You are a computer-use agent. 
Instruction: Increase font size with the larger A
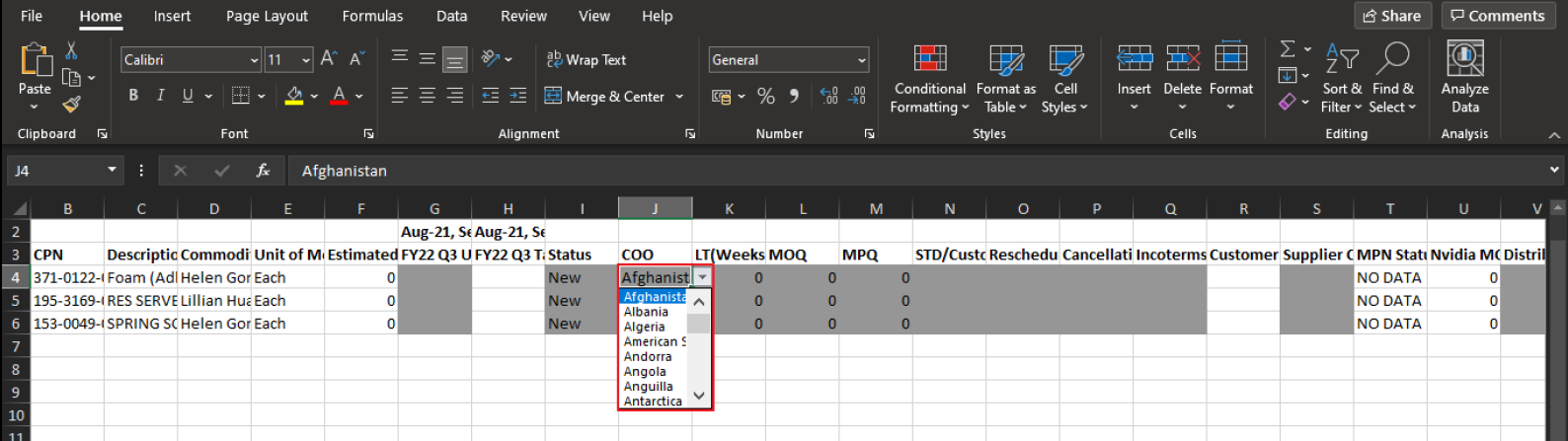[329, 59]
